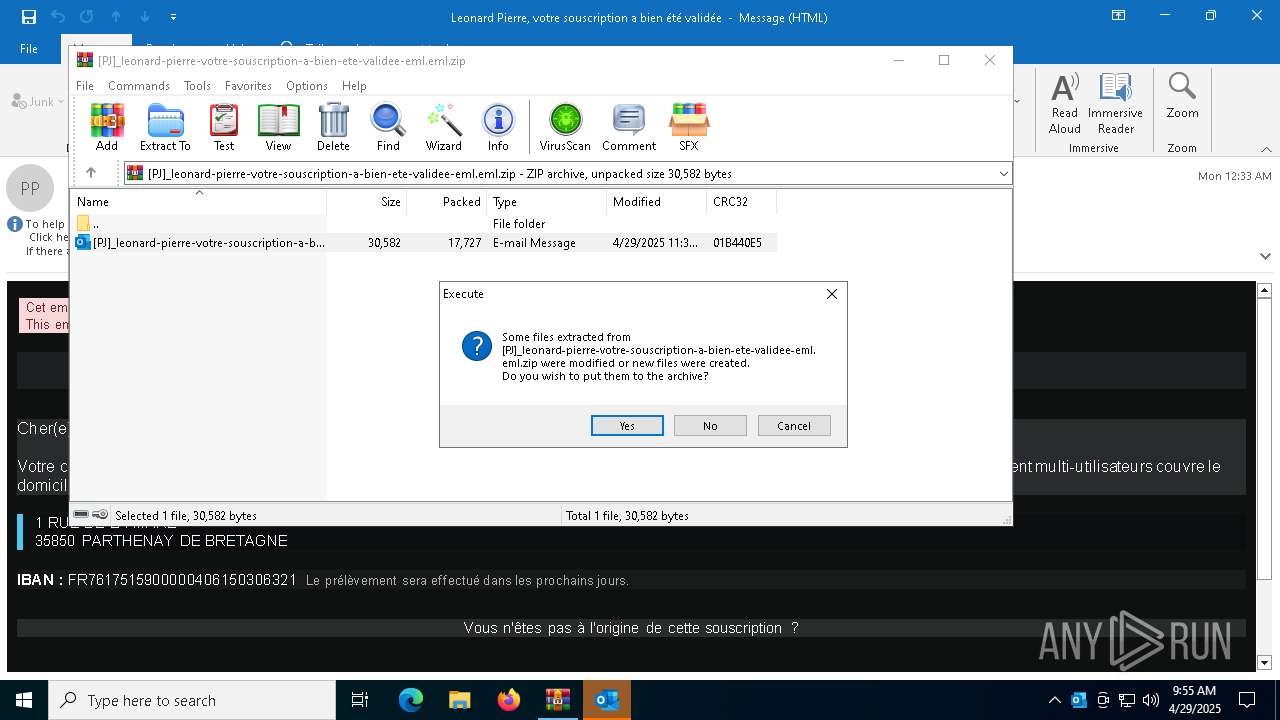Open the Commands menu
The image size is (1280, 720).
point(139,86)
